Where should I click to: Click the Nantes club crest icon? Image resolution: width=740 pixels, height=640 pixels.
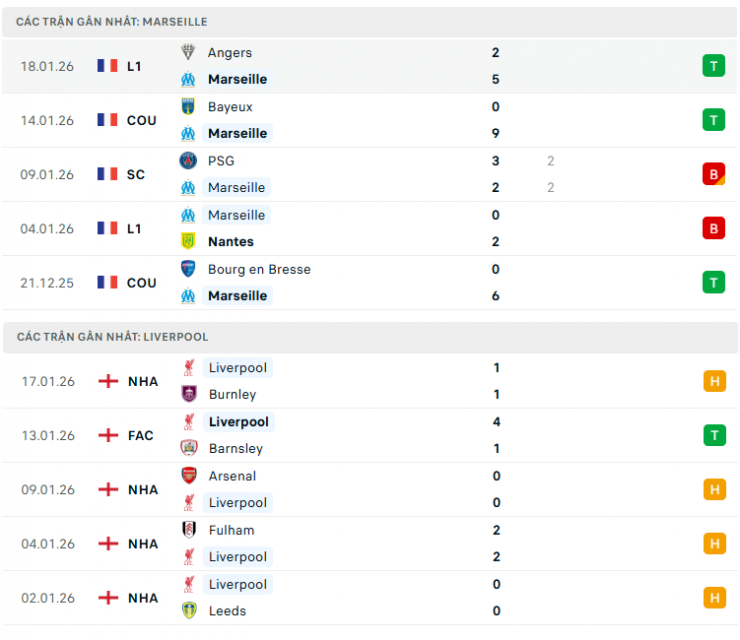tap(188, 241)
